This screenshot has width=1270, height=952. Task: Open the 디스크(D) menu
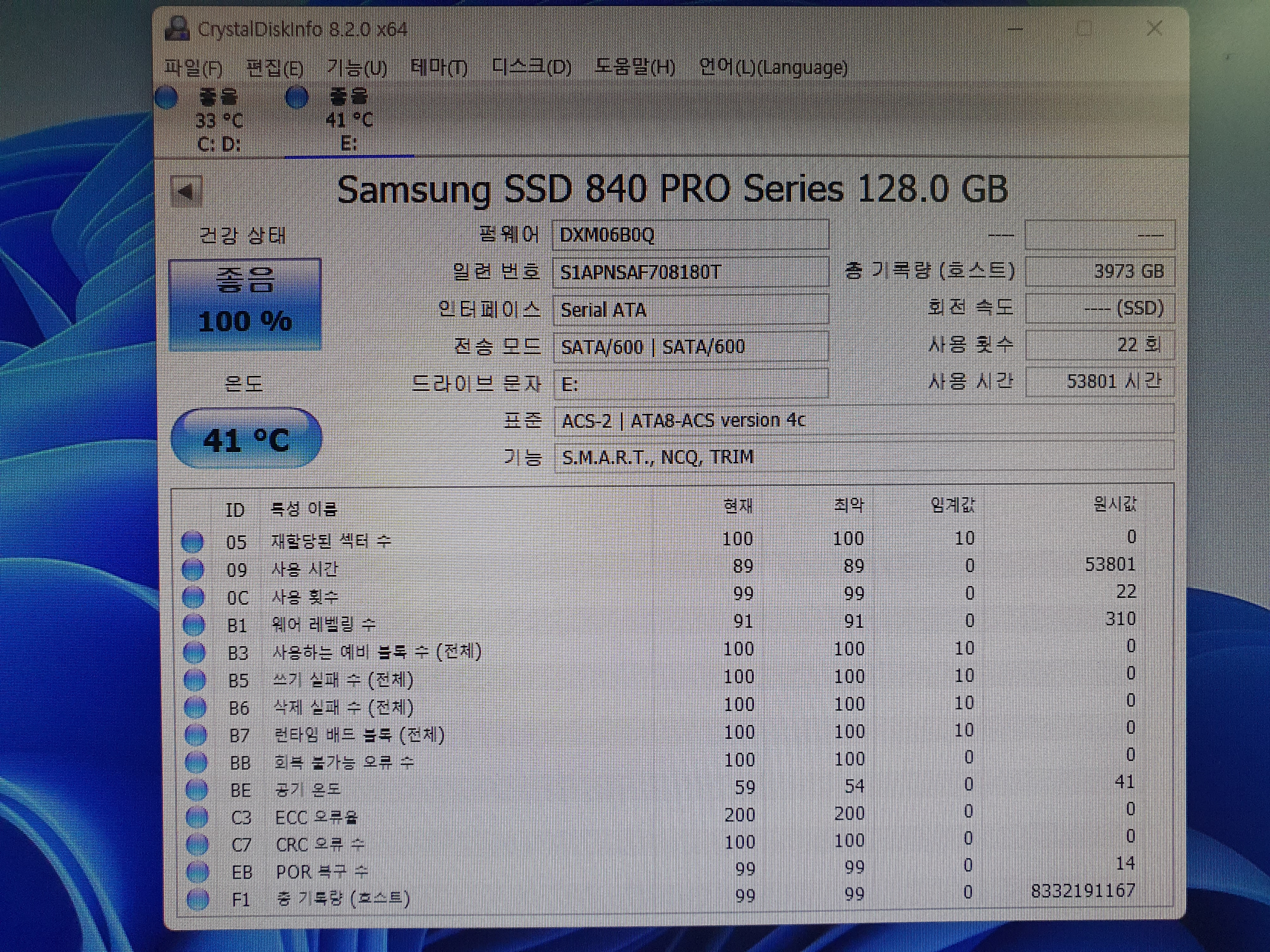point(532,68)
